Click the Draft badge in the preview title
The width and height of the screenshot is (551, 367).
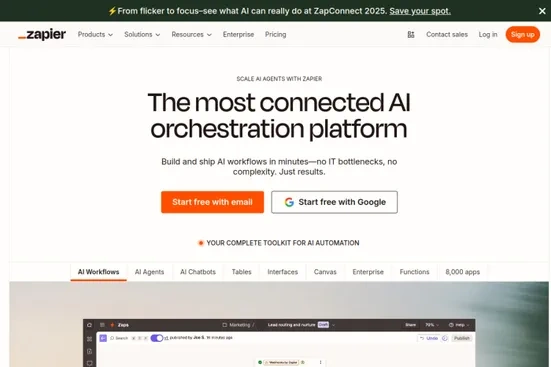(323, 325)
